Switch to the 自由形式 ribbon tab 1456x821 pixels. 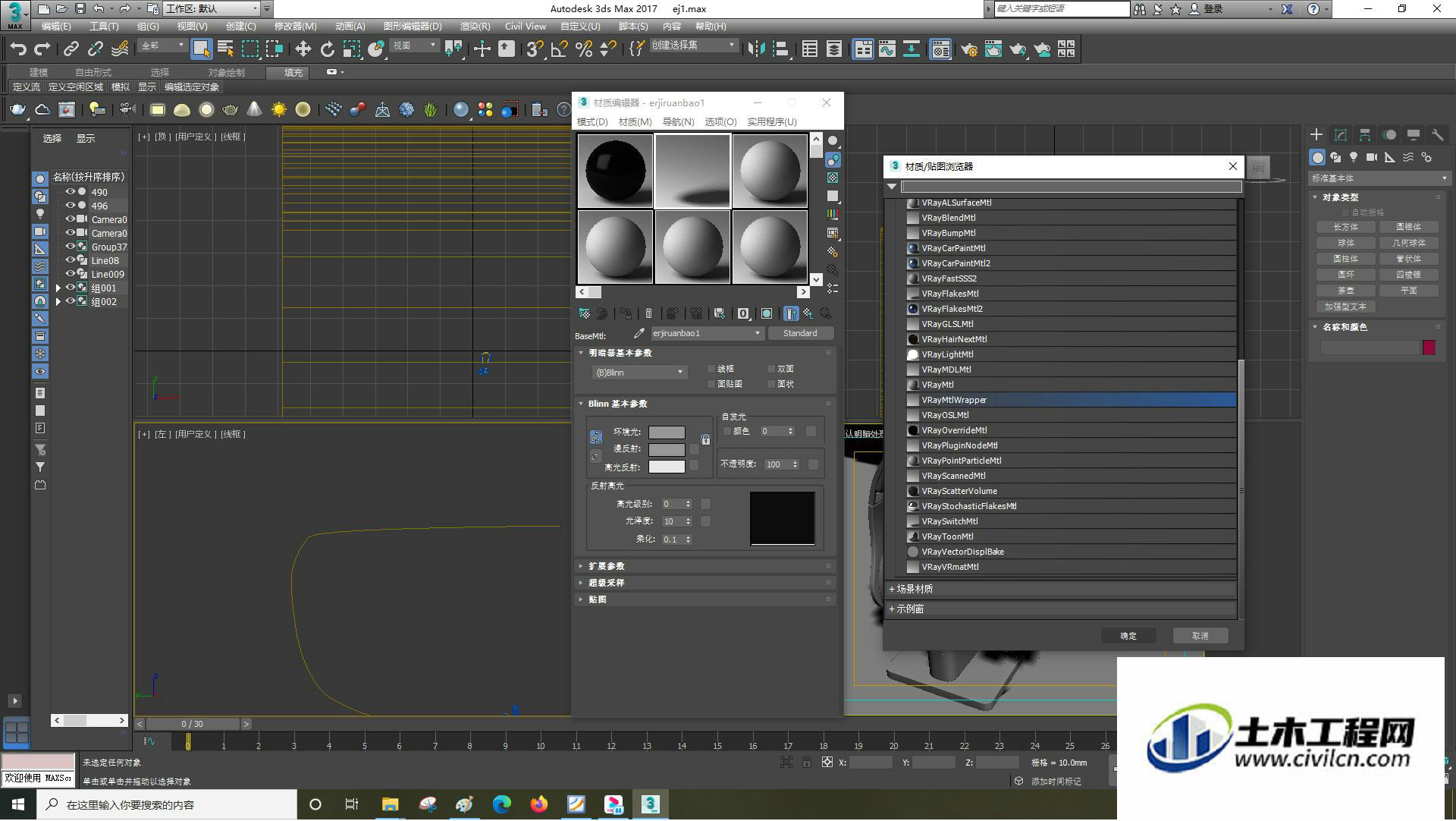tap(93, 73)
